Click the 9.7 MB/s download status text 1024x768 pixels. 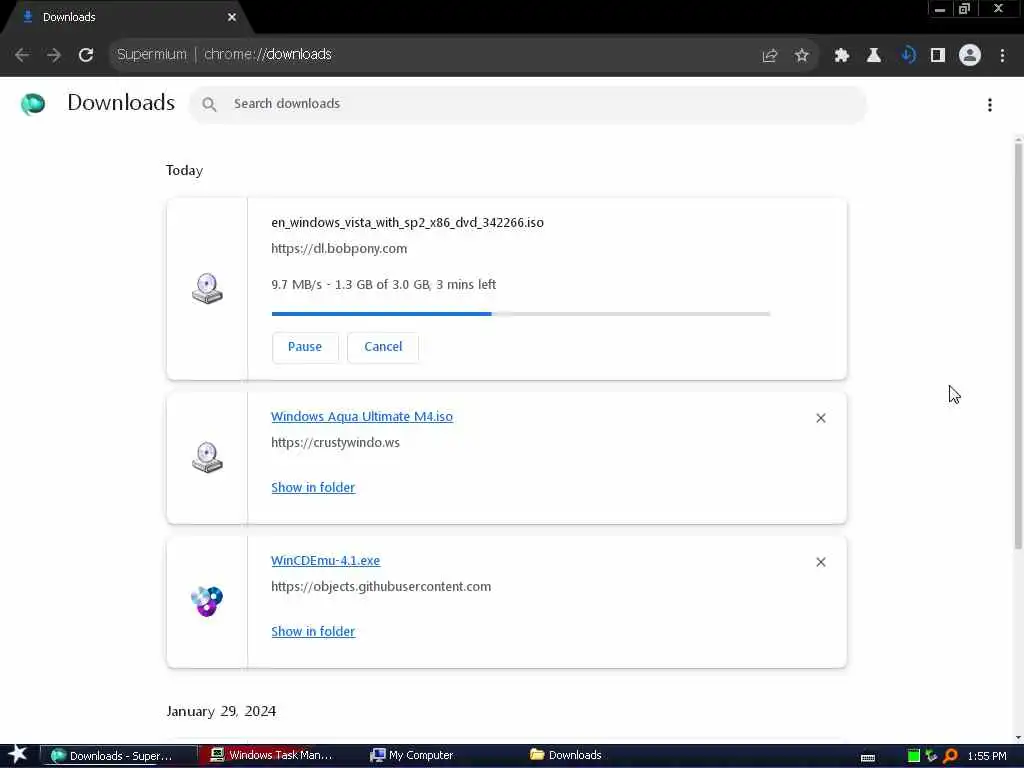pos(383,285)
